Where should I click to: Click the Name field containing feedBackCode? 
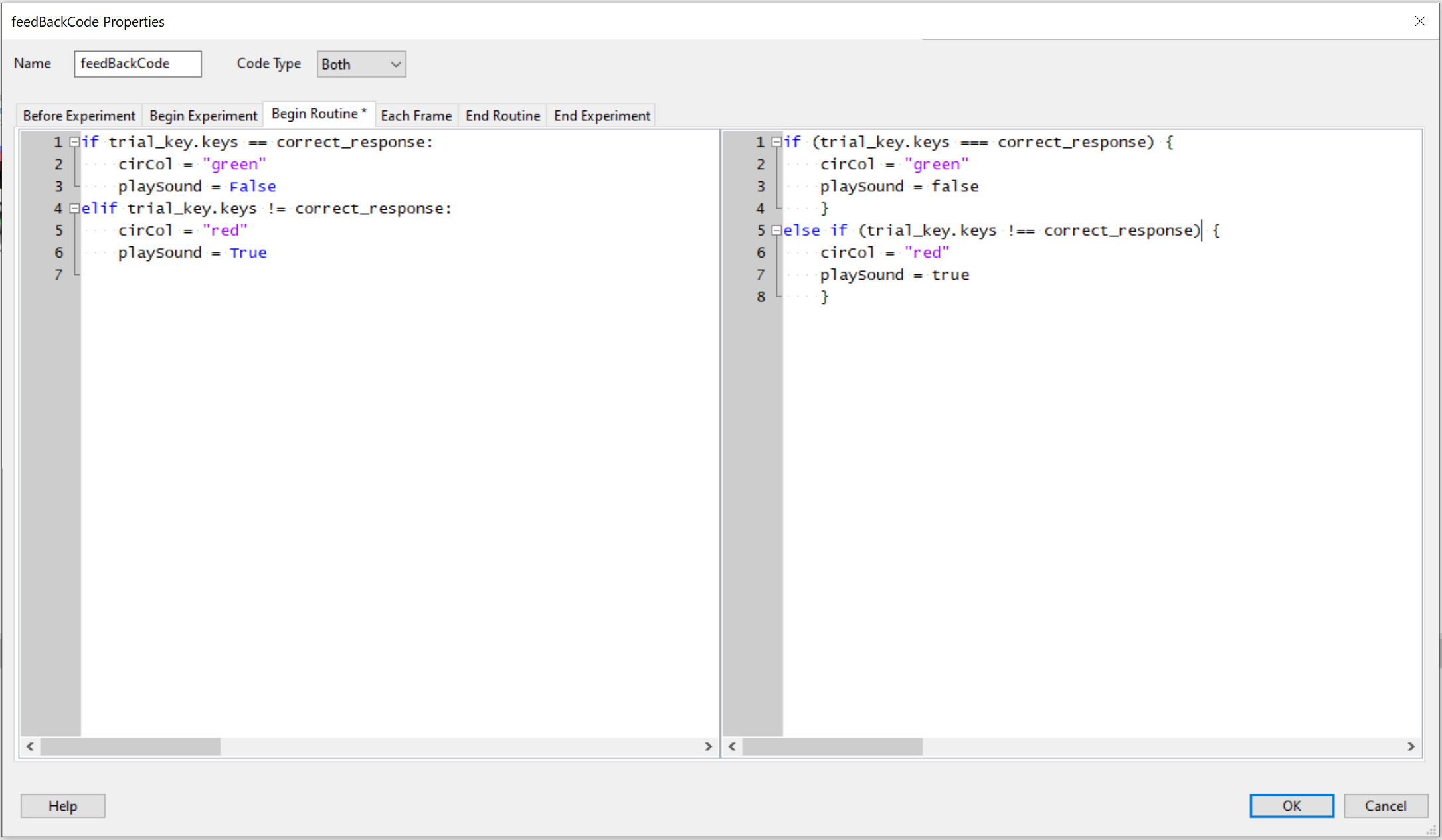point(137,64)
